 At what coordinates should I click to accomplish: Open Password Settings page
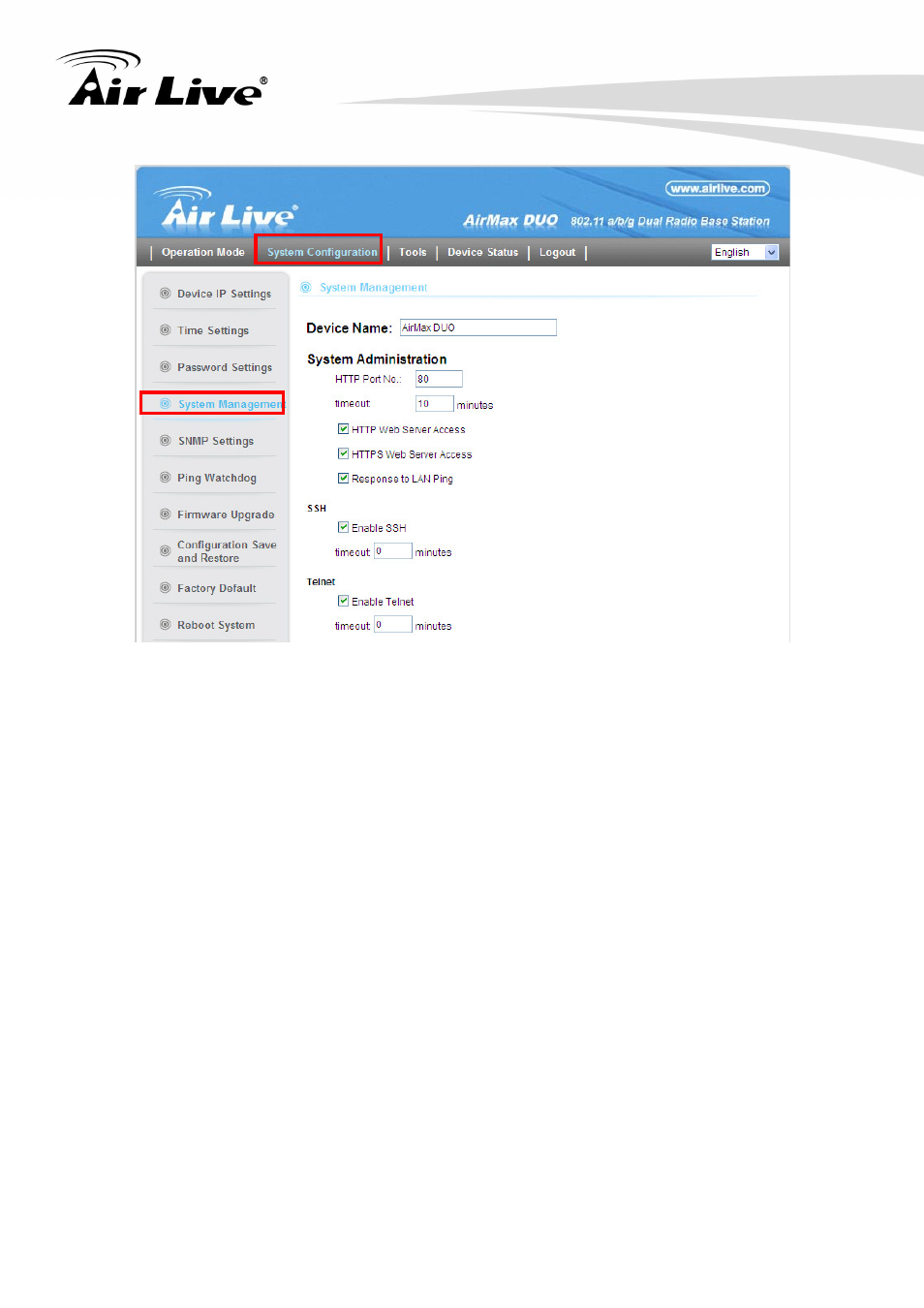(x=225, y=367)
